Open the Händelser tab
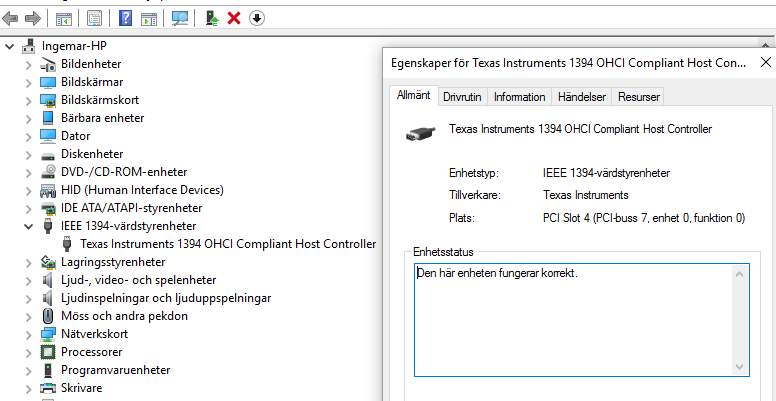776x401 pixels. tap(582, 97)
